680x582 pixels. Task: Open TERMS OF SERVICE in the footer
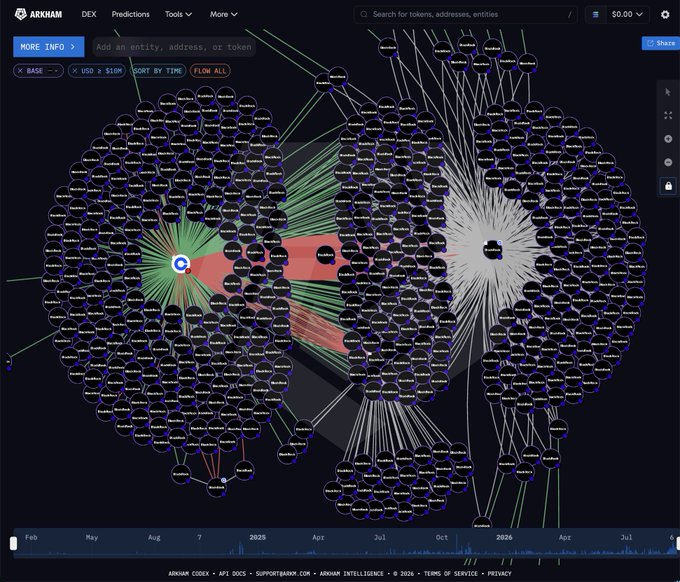click(451, 574)
